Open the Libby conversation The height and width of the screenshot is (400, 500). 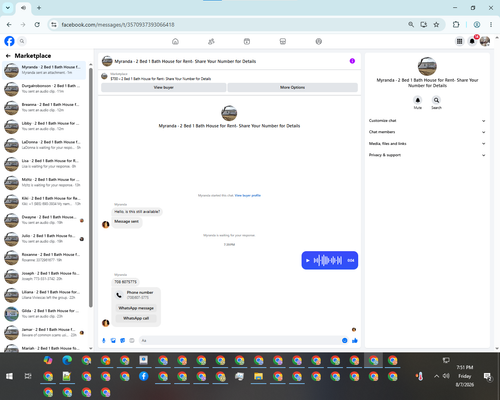44,126
